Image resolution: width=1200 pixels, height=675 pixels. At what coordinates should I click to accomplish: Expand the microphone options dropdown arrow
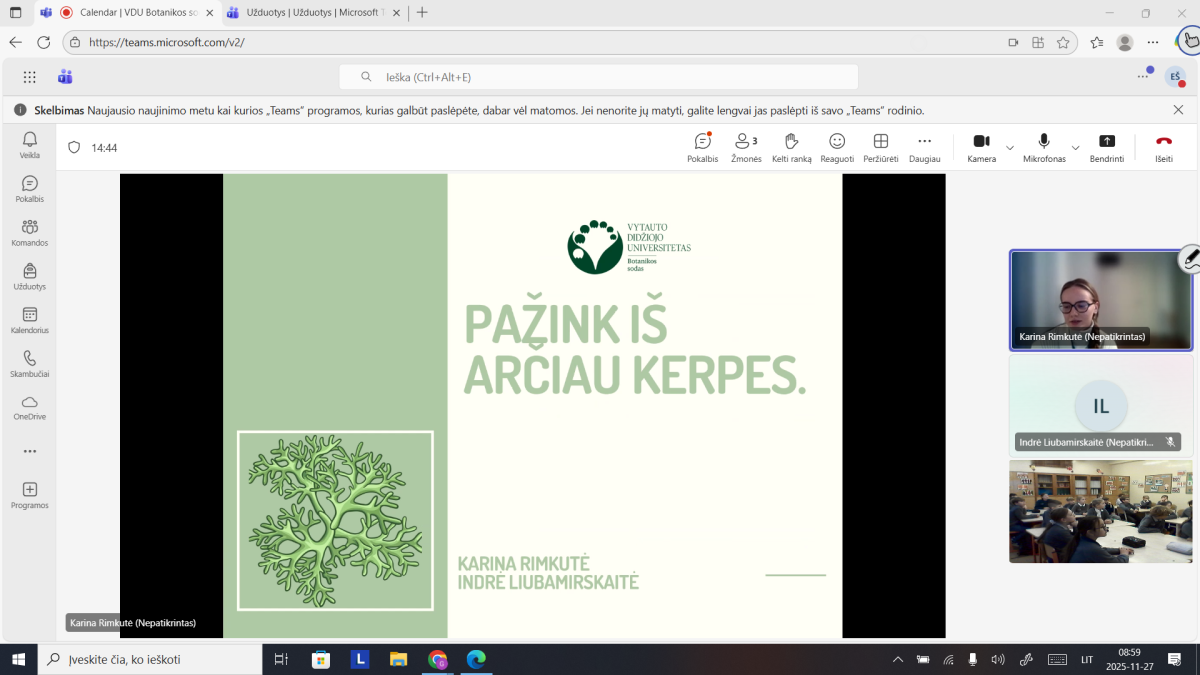tap(1075, 148)
